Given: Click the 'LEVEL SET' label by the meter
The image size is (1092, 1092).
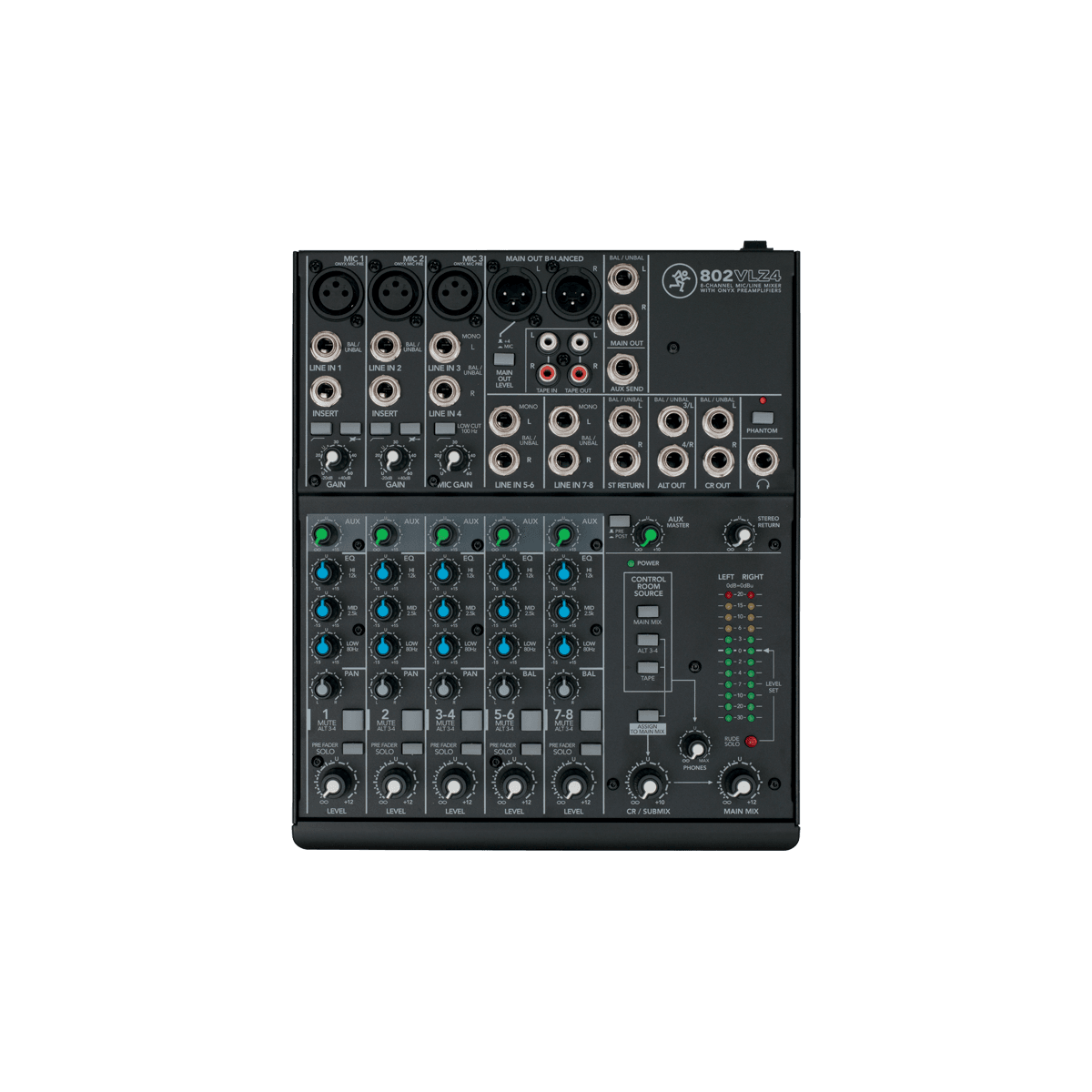Looking at the screenshot, I should click(x=773, y=687).
